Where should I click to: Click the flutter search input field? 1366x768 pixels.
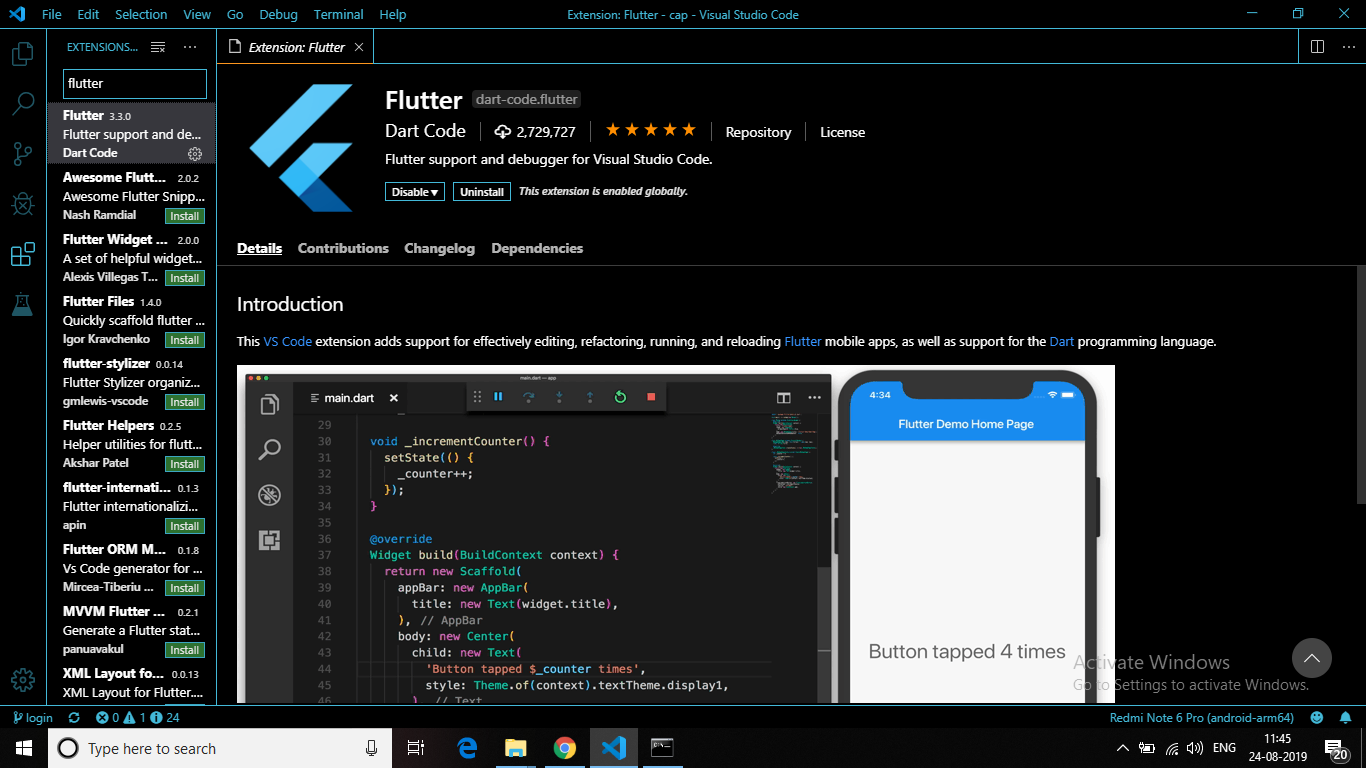tap(134, 83)
